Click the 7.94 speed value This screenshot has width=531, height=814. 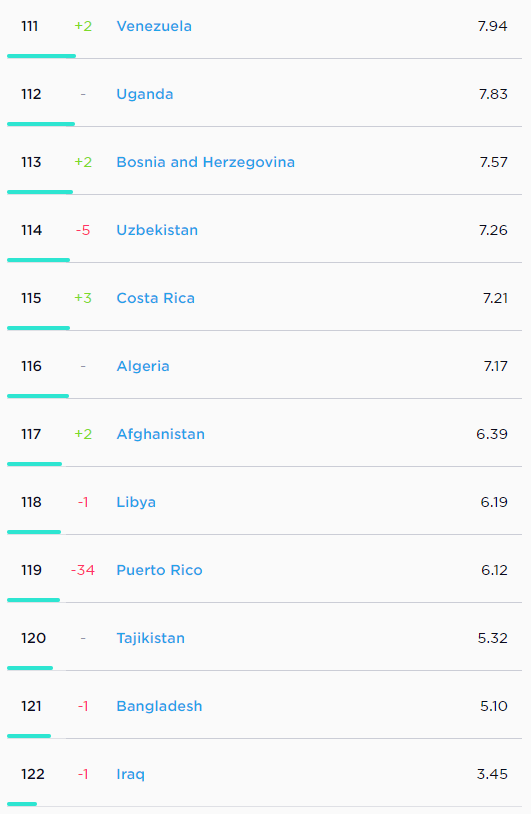coord(493,26)
